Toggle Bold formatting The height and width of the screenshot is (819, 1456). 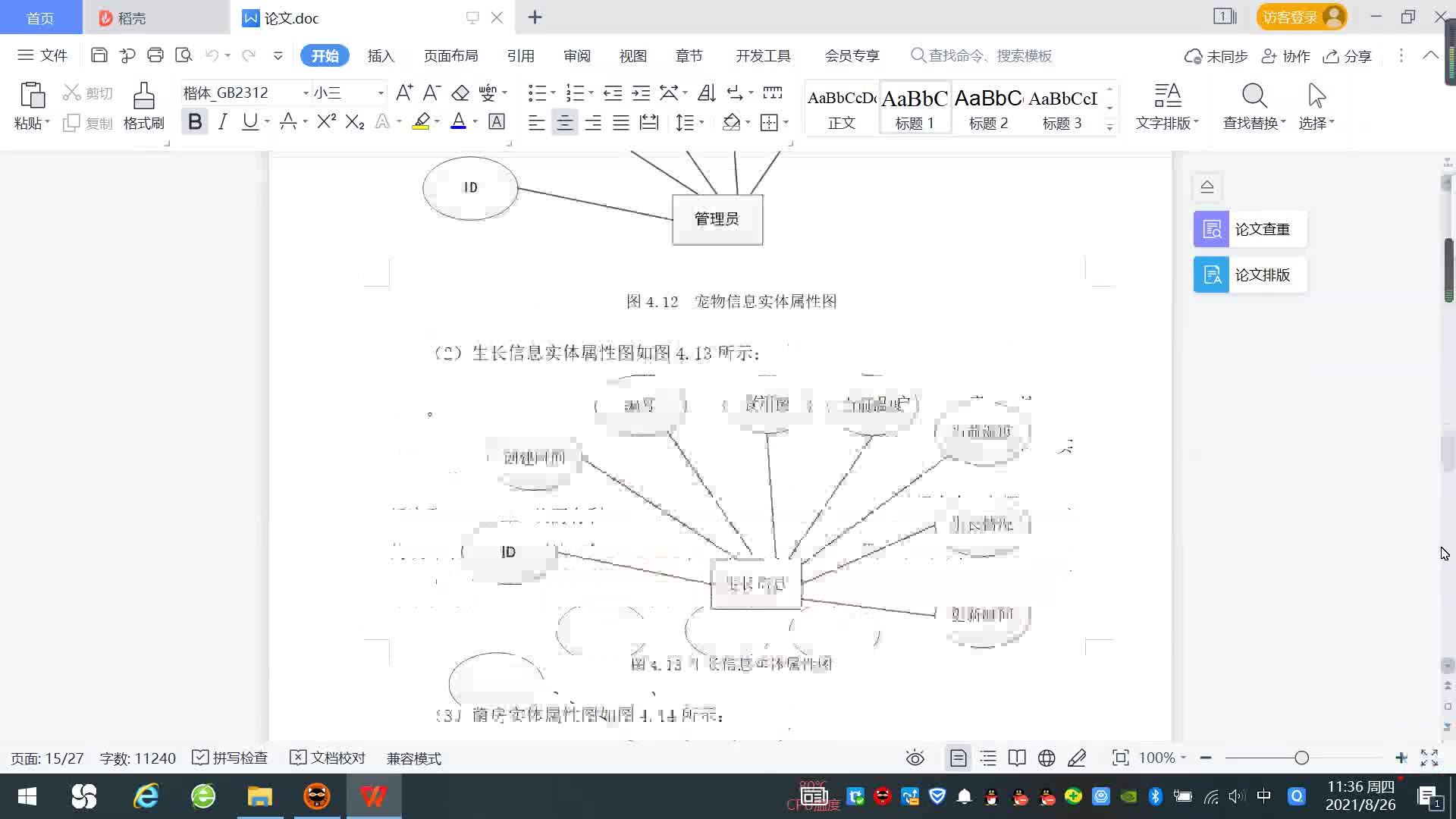tap(195, 121)
